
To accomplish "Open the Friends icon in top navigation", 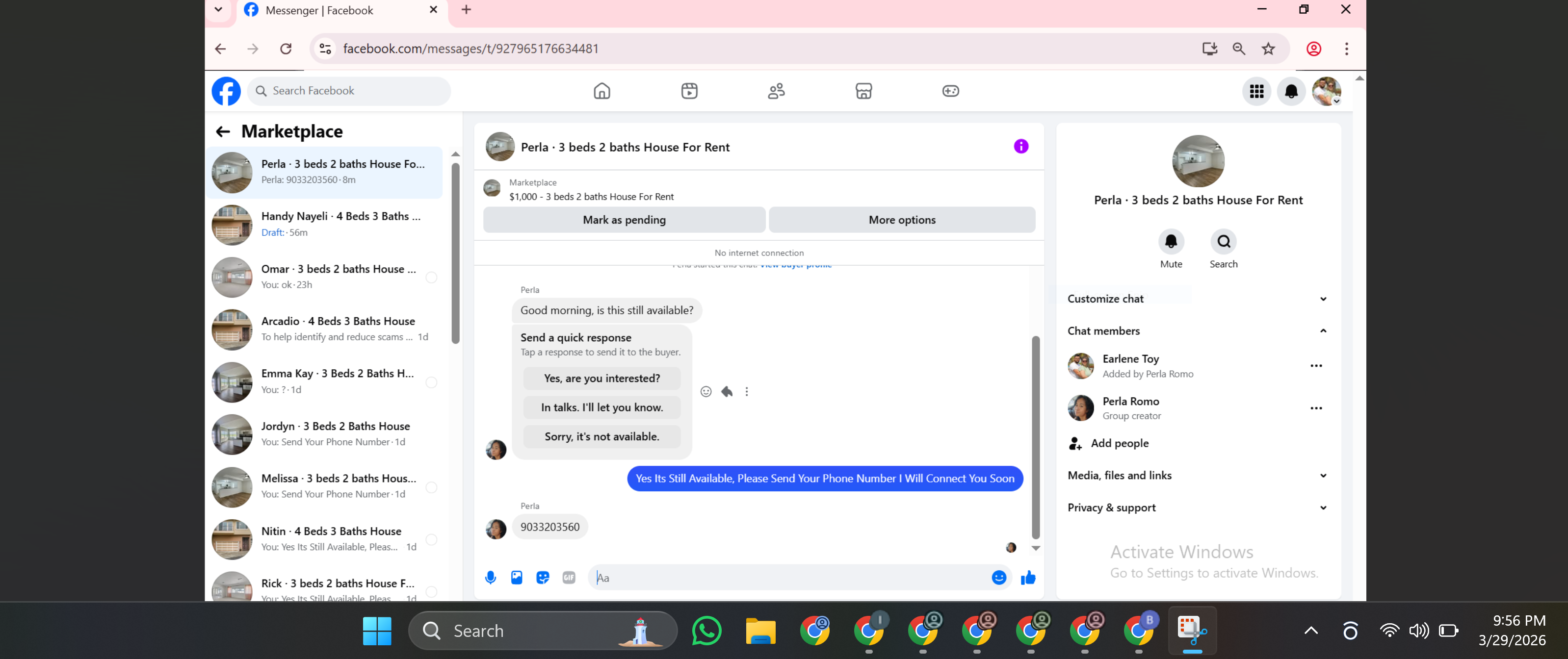I will [776, 91].
